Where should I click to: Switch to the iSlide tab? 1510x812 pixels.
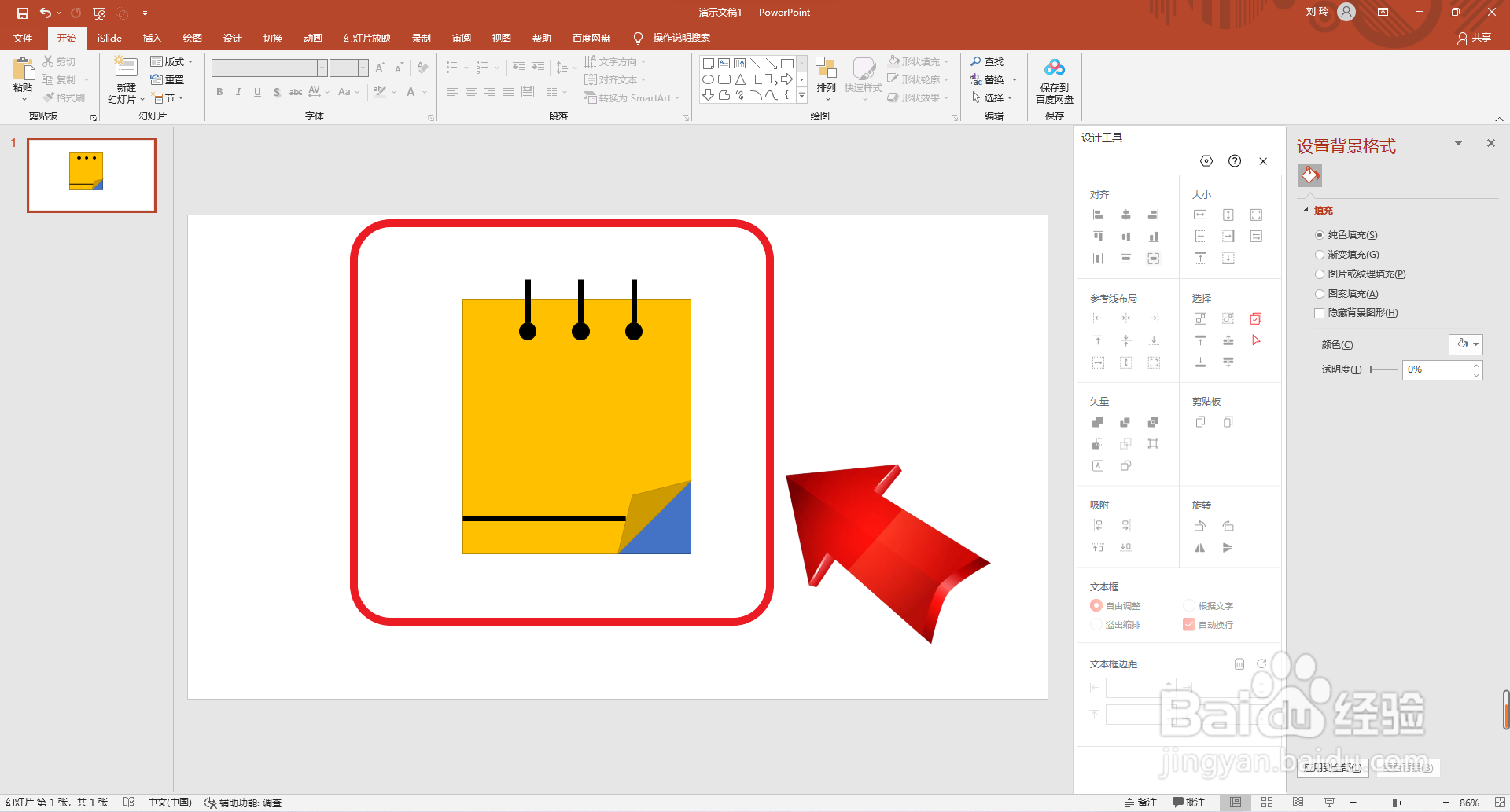click(x=109, y=38)
